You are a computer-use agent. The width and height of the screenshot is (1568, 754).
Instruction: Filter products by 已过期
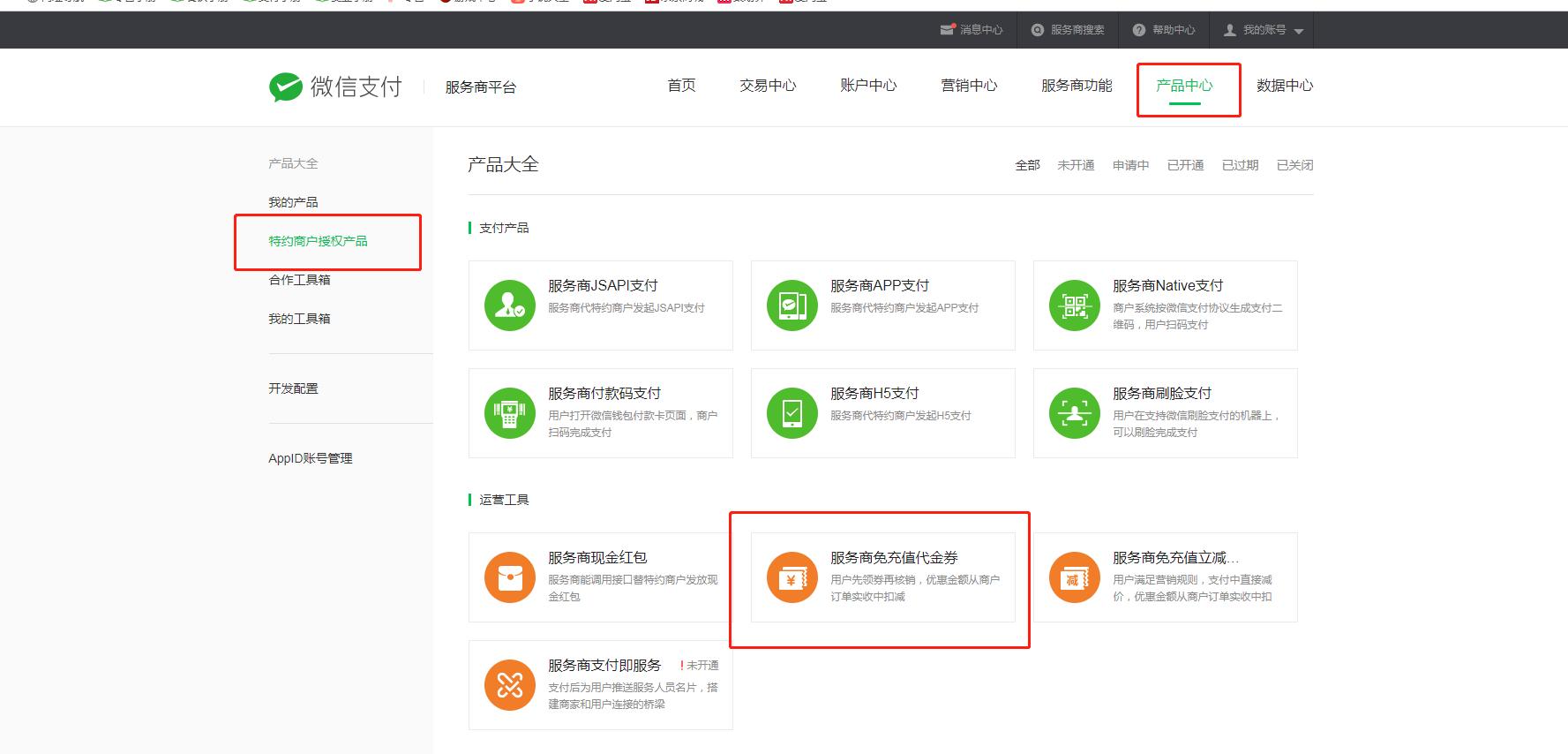click(x=1240, y=165)
